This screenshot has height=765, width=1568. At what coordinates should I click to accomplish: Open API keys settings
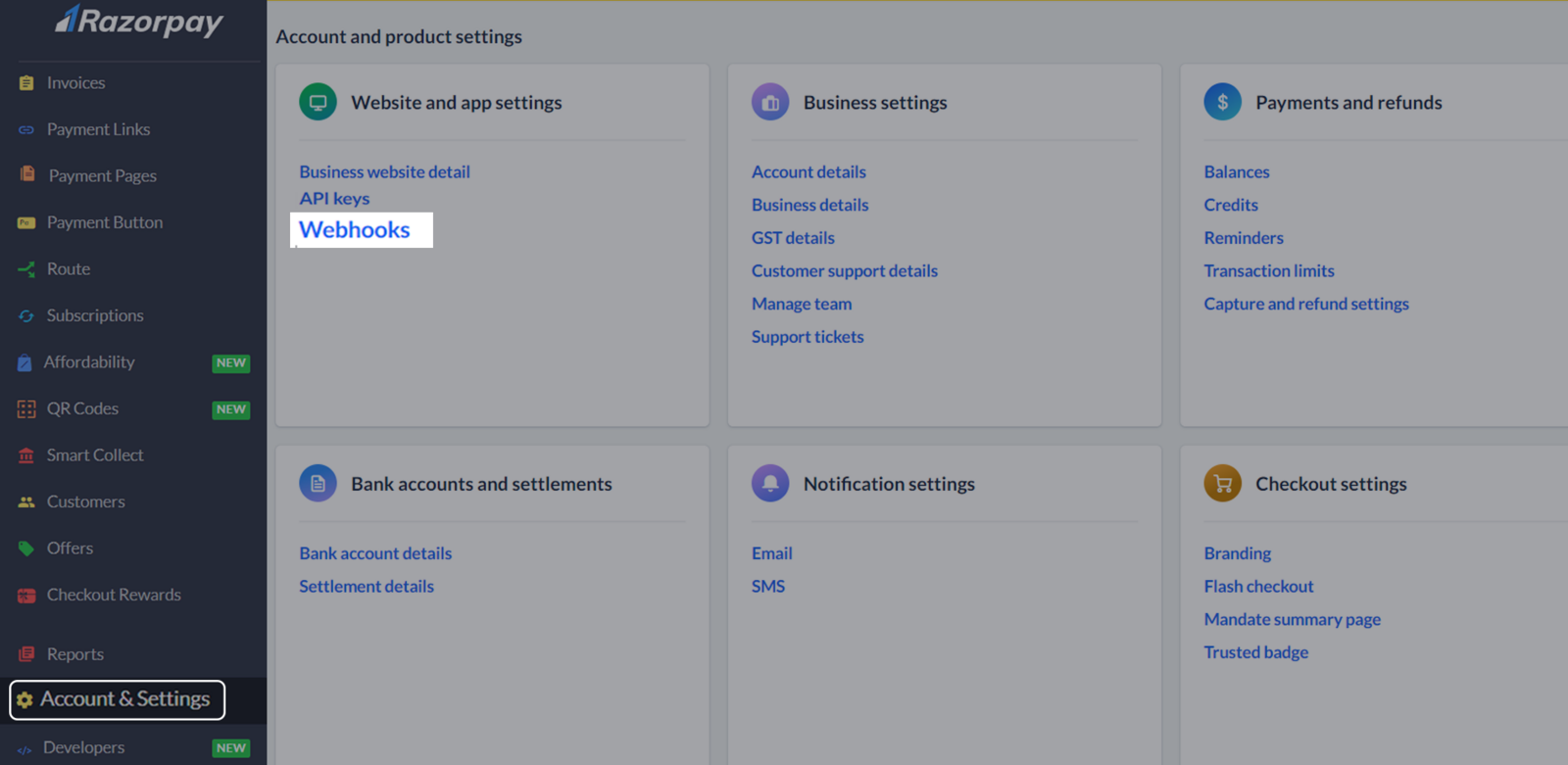coord(334,199)
